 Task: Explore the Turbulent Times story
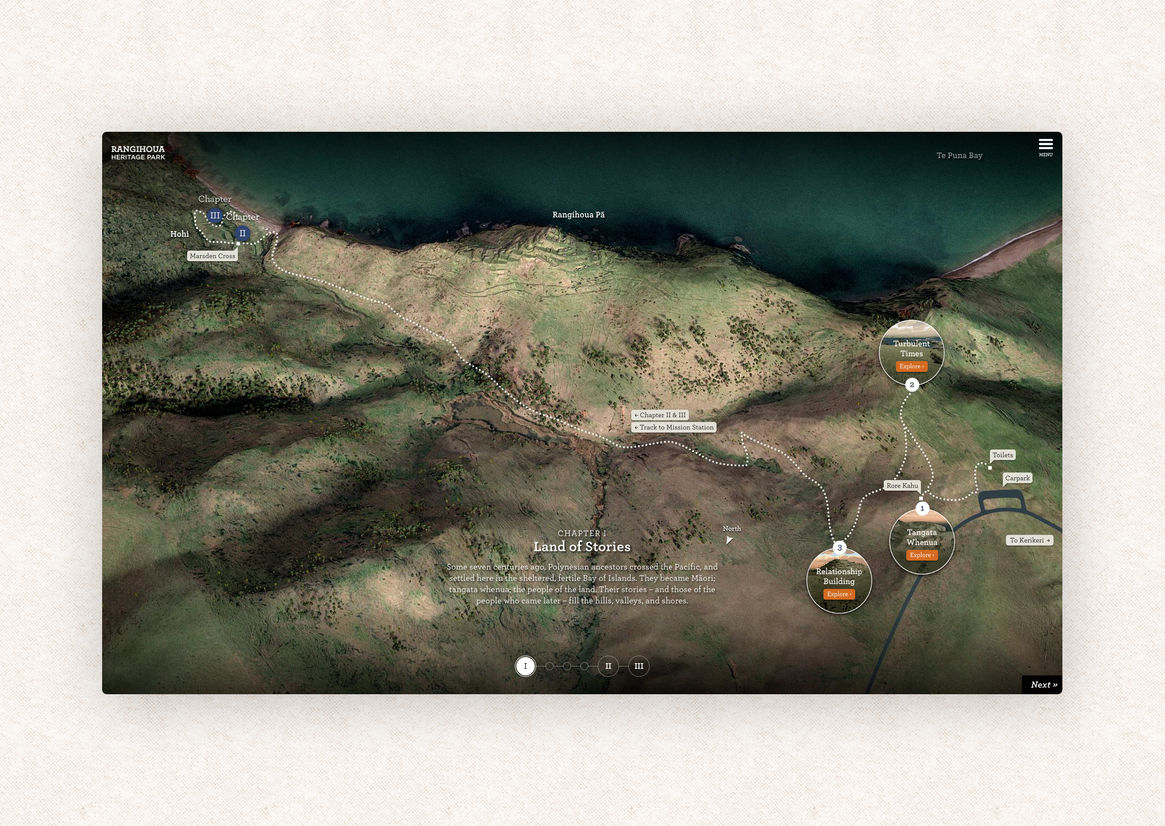tap(911, 367)
